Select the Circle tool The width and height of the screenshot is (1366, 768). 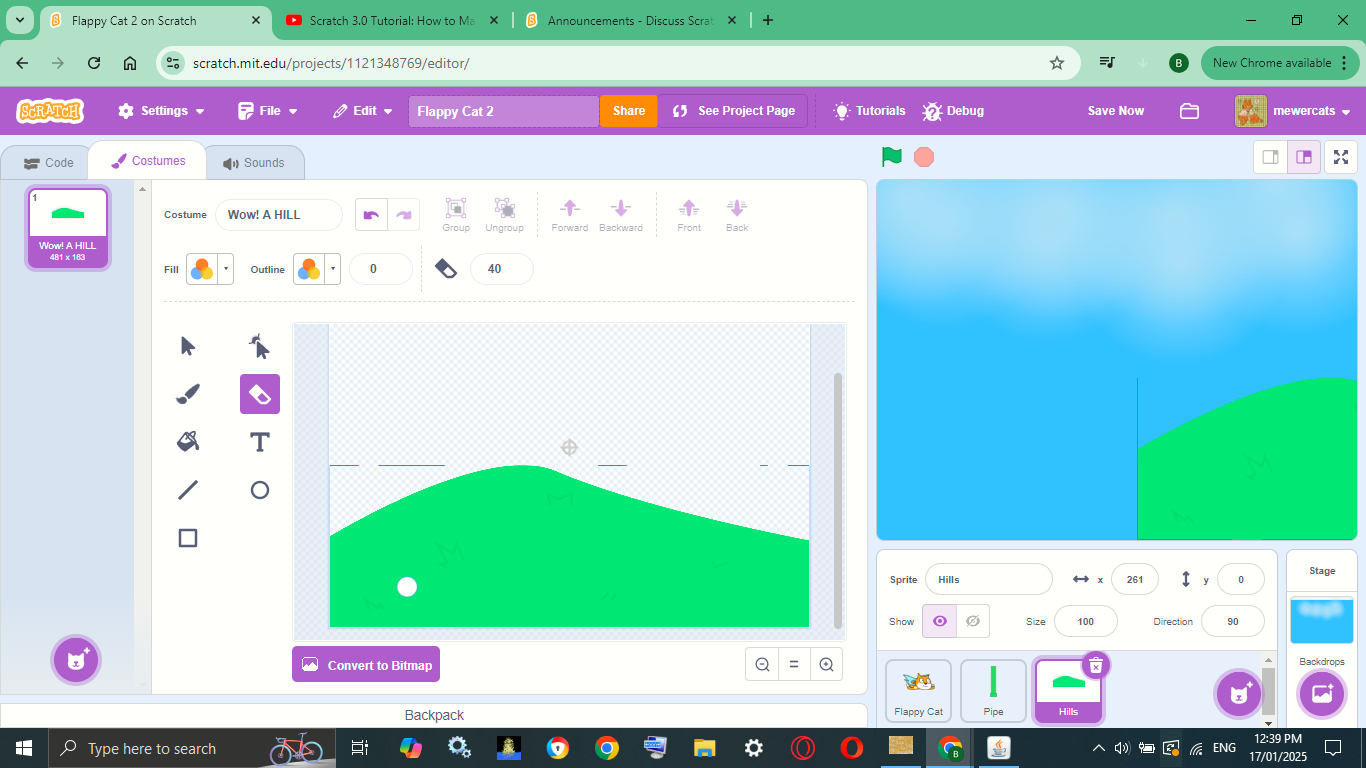260,490
